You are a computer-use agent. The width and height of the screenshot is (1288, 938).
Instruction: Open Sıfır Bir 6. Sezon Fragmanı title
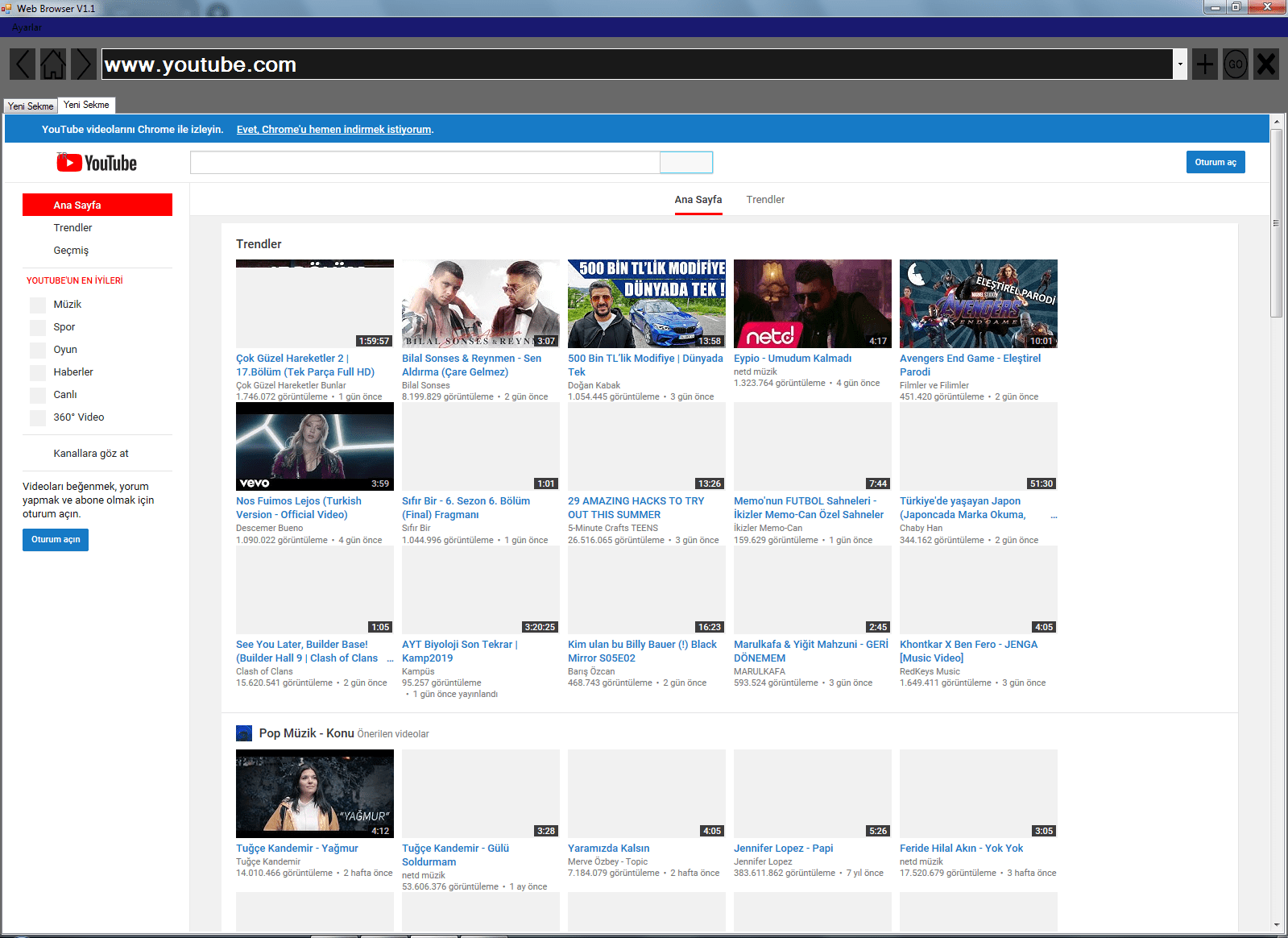click(x=466, y=508)
